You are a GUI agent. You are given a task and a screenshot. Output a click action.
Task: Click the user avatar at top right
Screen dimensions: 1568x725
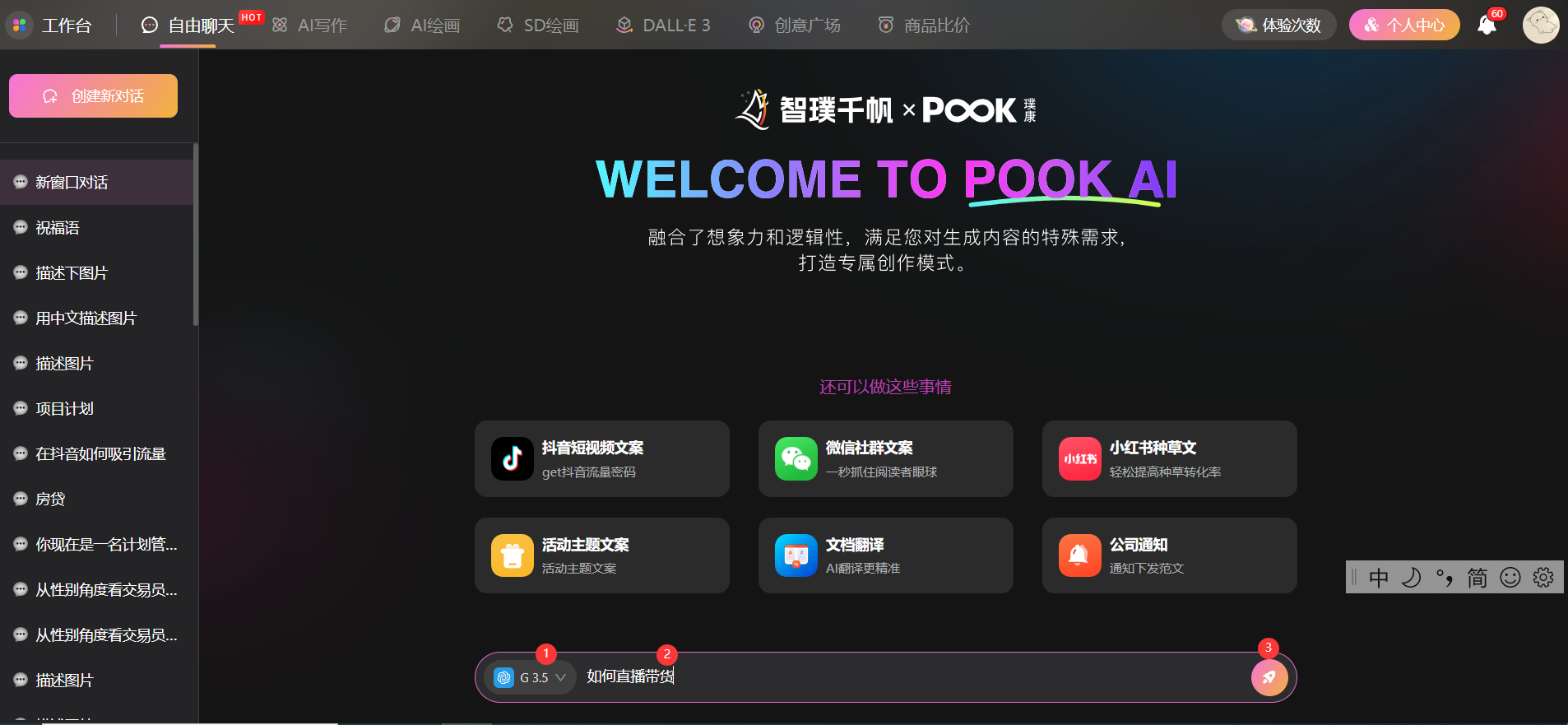[x=1540, y=26]
